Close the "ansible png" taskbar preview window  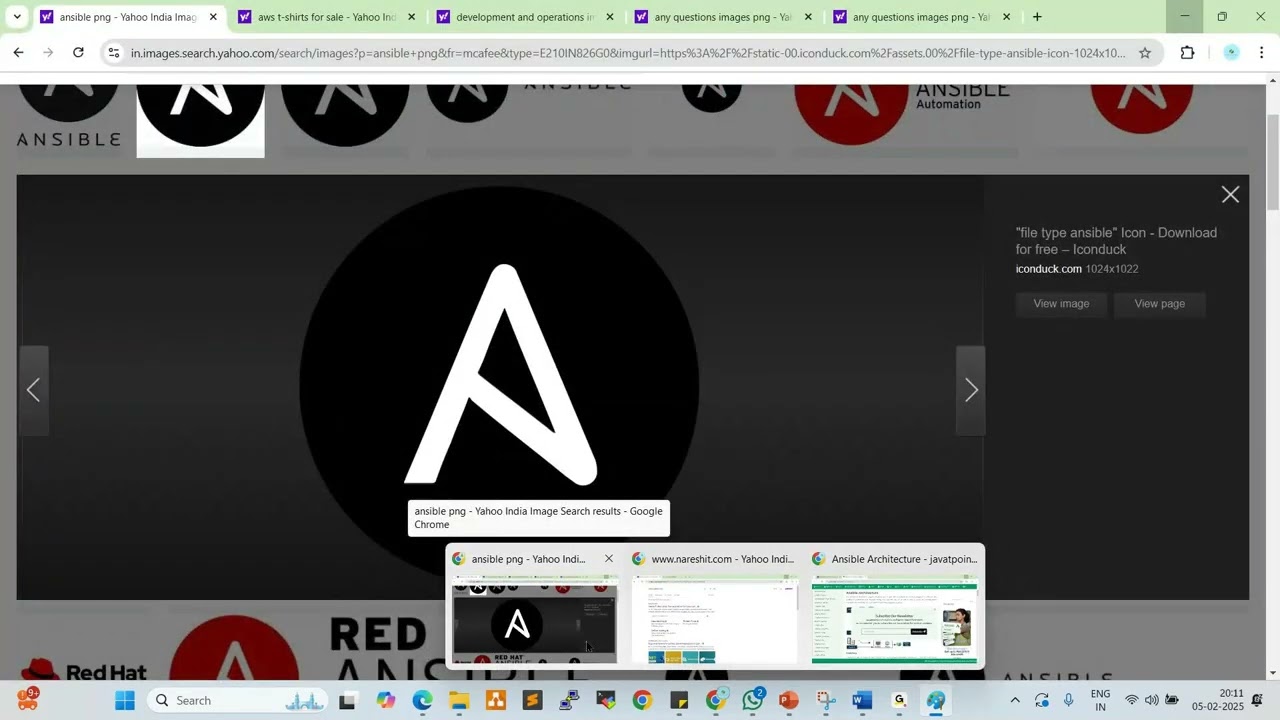pos(608,559)
